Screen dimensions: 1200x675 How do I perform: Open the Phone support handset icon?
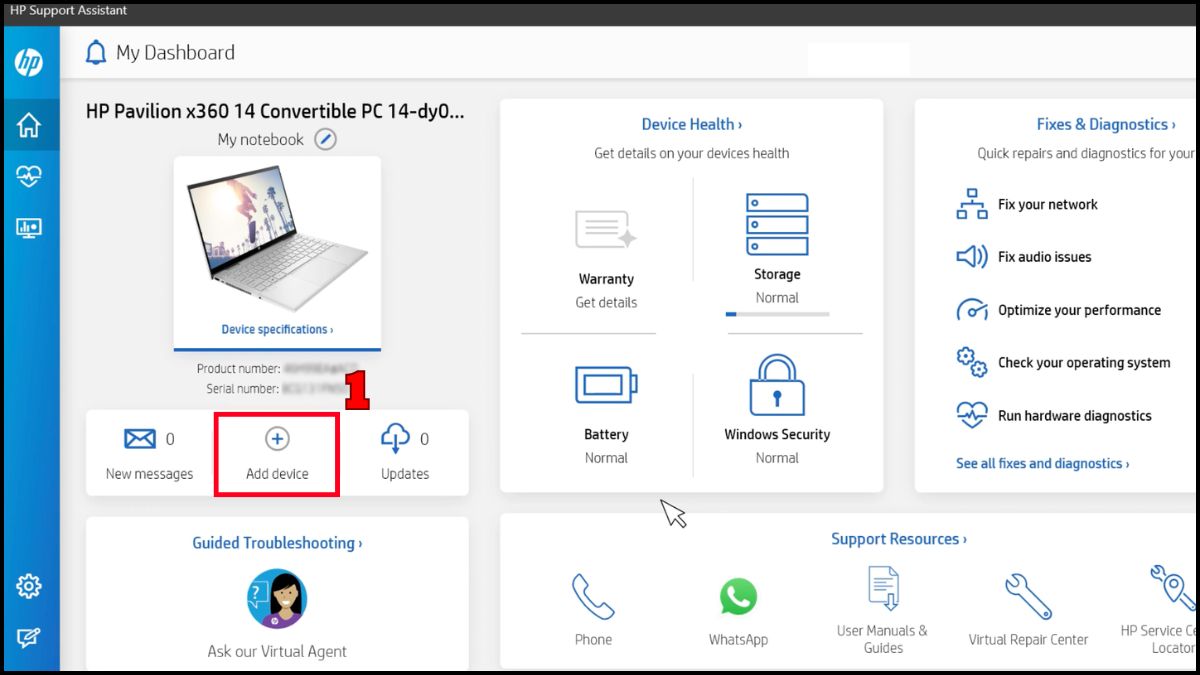pos(593,597)
